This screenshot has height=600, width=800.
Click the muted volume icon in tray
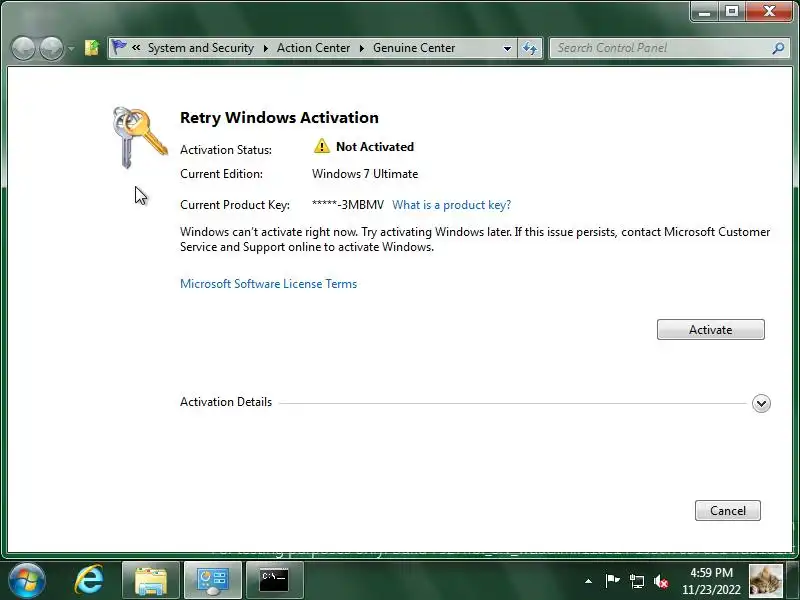click(x=661, y=581)
